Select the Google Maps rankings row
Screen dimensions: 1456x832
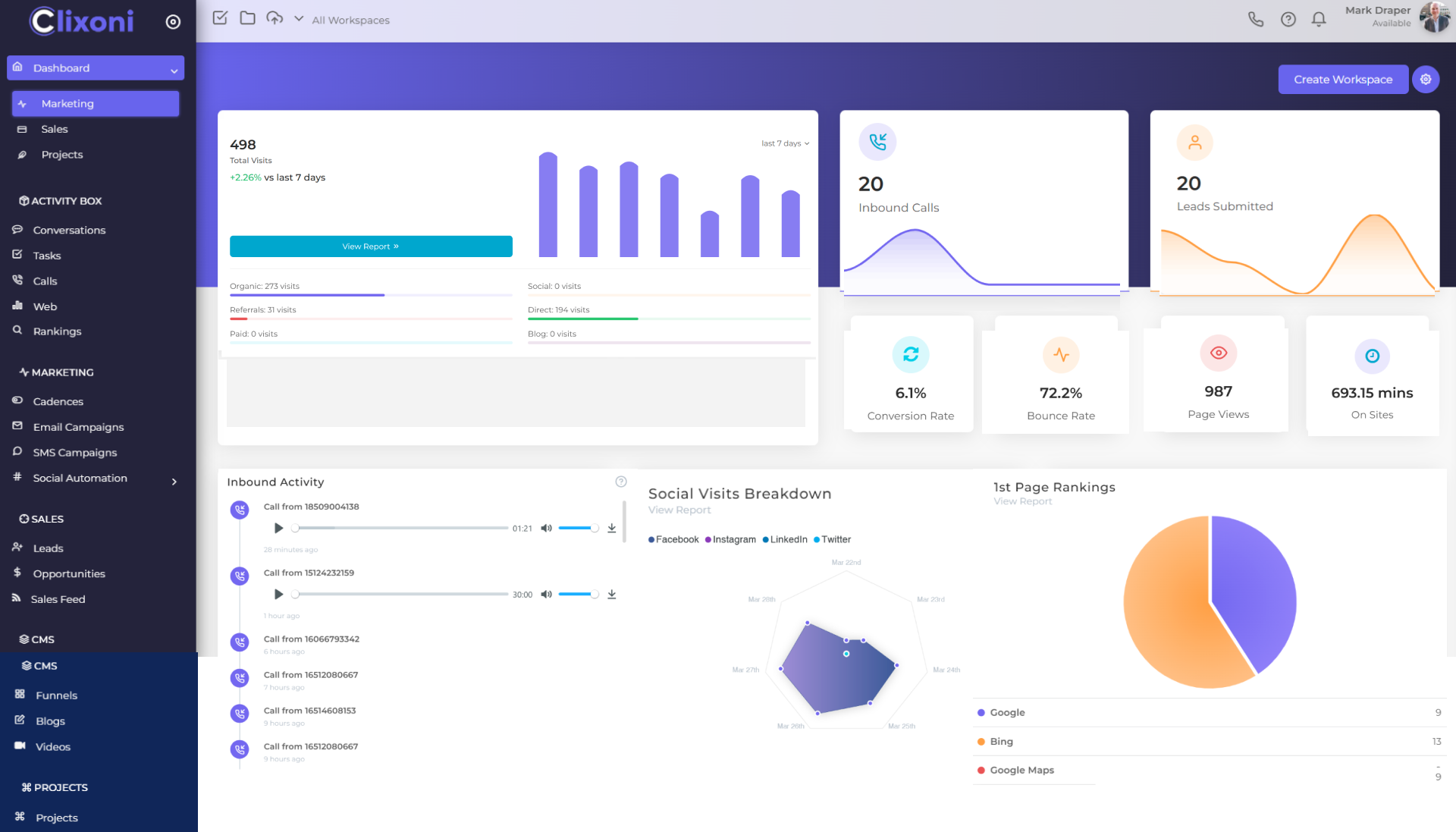point(1210,770)
